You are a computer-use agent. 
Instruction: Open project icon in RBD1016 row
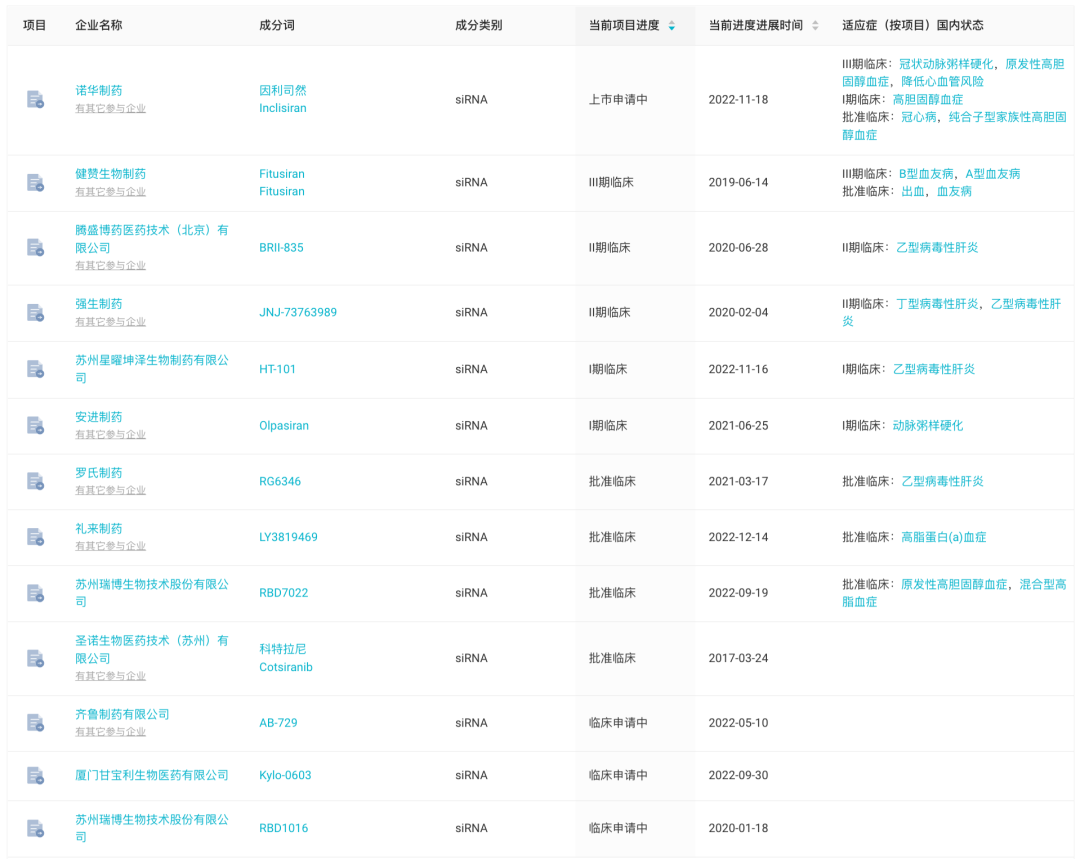(35, 828)
